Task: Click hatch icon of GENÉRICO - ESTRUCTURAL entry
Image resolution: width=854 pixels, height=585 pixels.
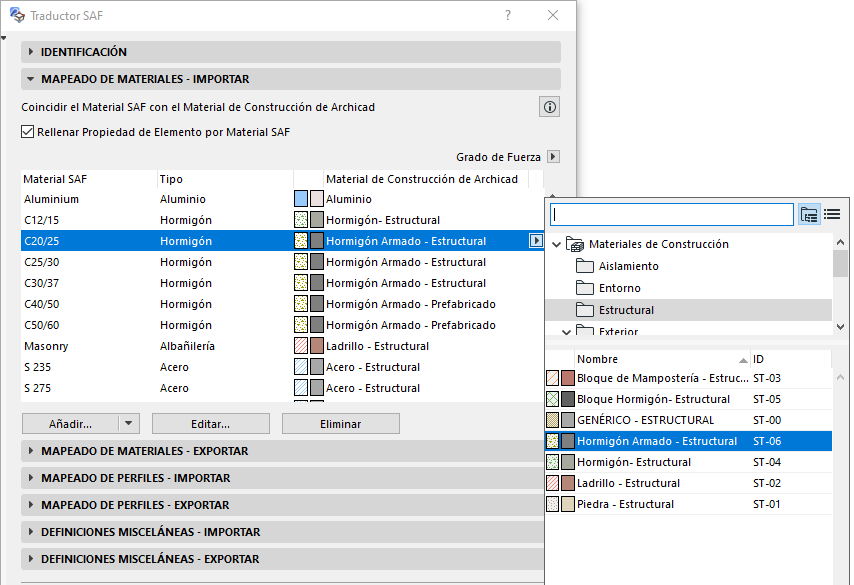Action: pyautogui.click(x=552, y=420)
